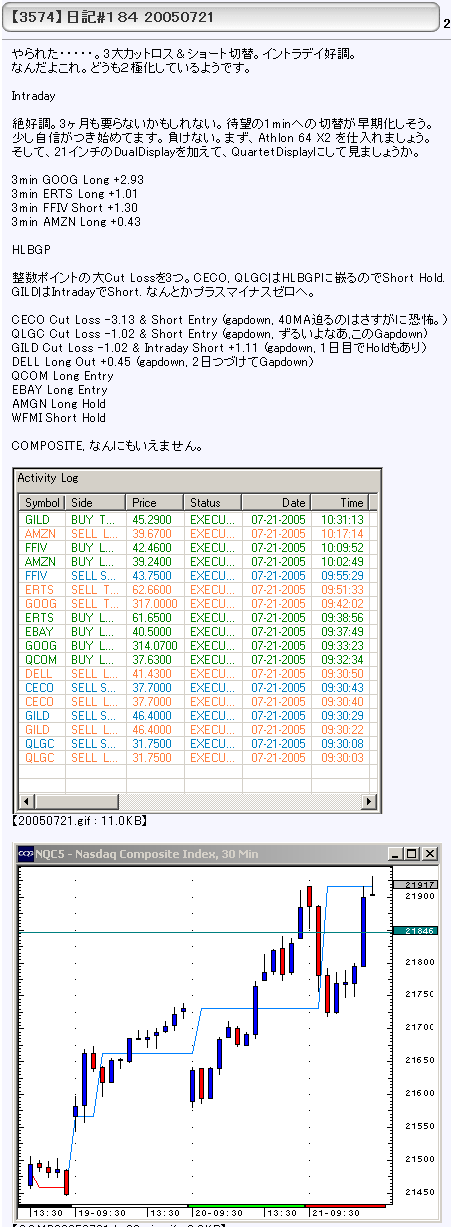Minimize the NQC5 chart window
Image resolution: width=451 pixels, height=1227 pixels.
396,853
